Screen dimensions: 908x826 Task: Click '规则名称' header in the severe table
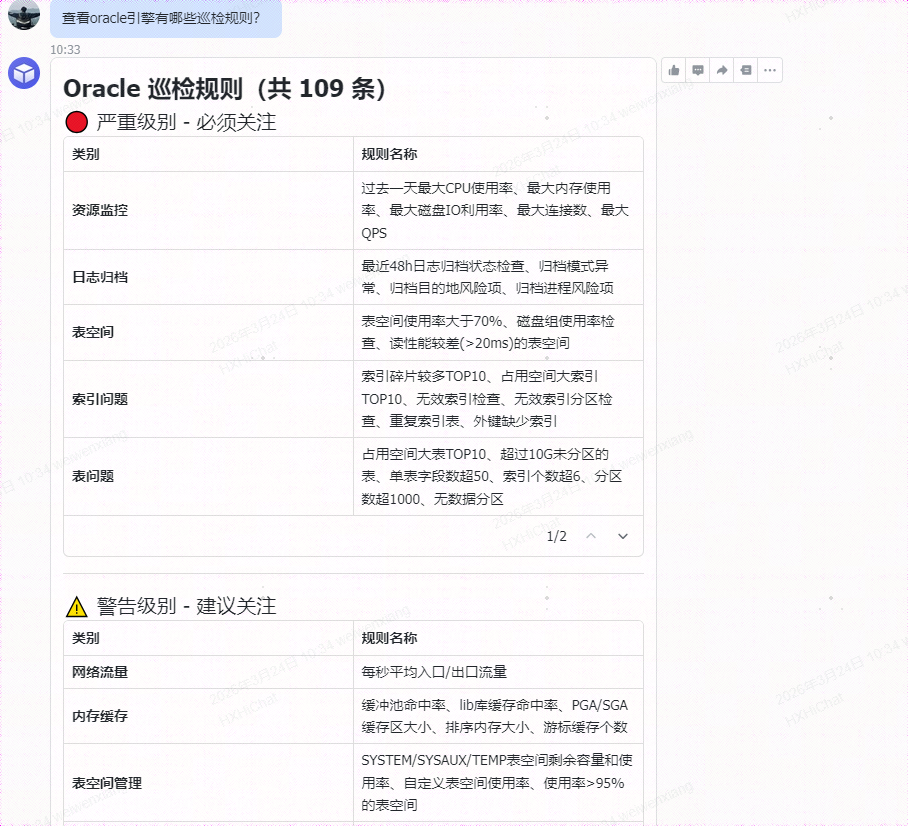pyautogui.click(x=389, y=154)
